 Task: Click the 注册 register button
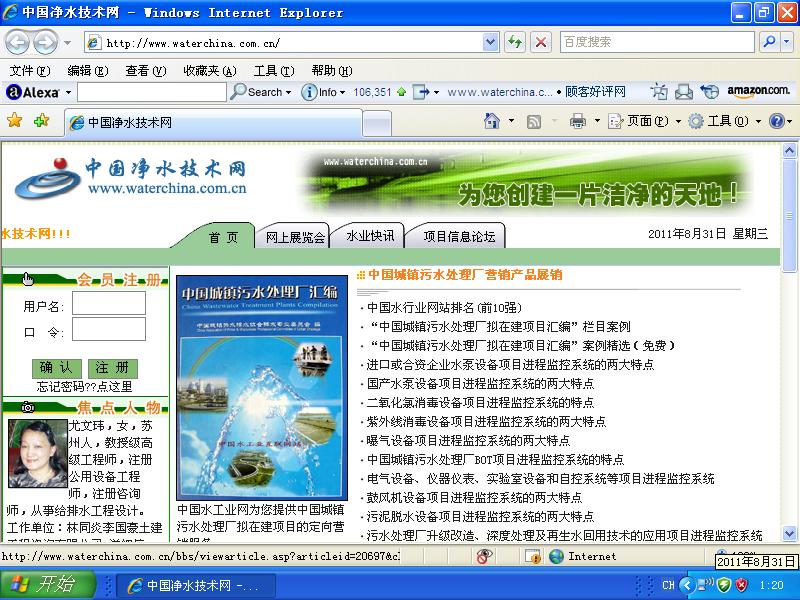113,367
